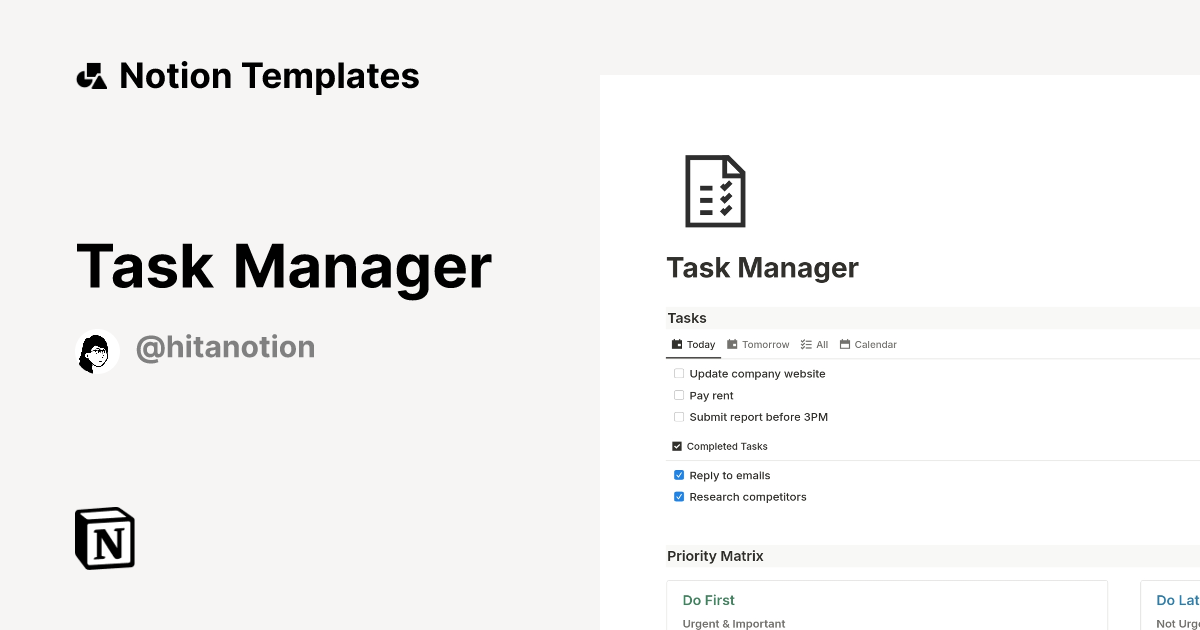Click the Task Manager checklist page icon
The width and height of the screenshot is (1200, 630).
click(715, 190)
